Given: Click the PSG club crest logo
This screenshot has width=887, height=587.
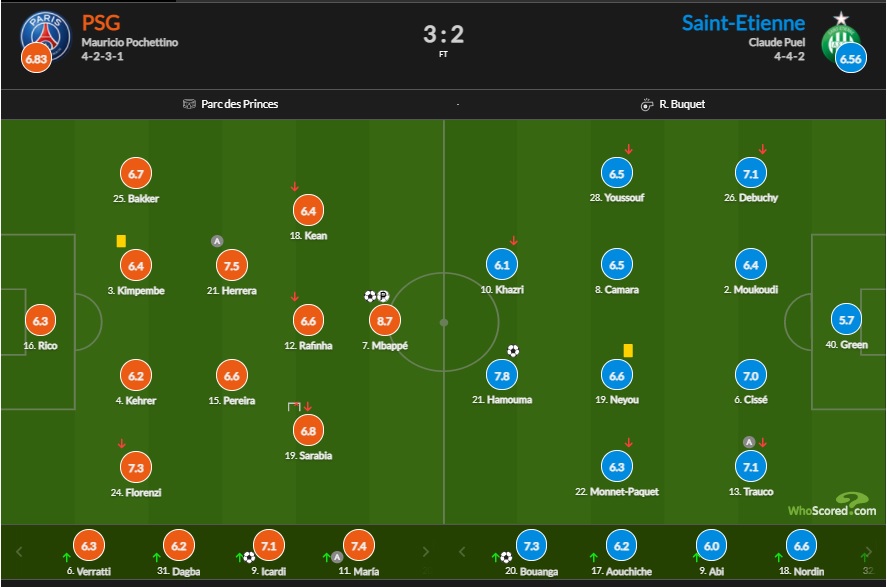Looking at the screenshot, I should coord(45,37).
